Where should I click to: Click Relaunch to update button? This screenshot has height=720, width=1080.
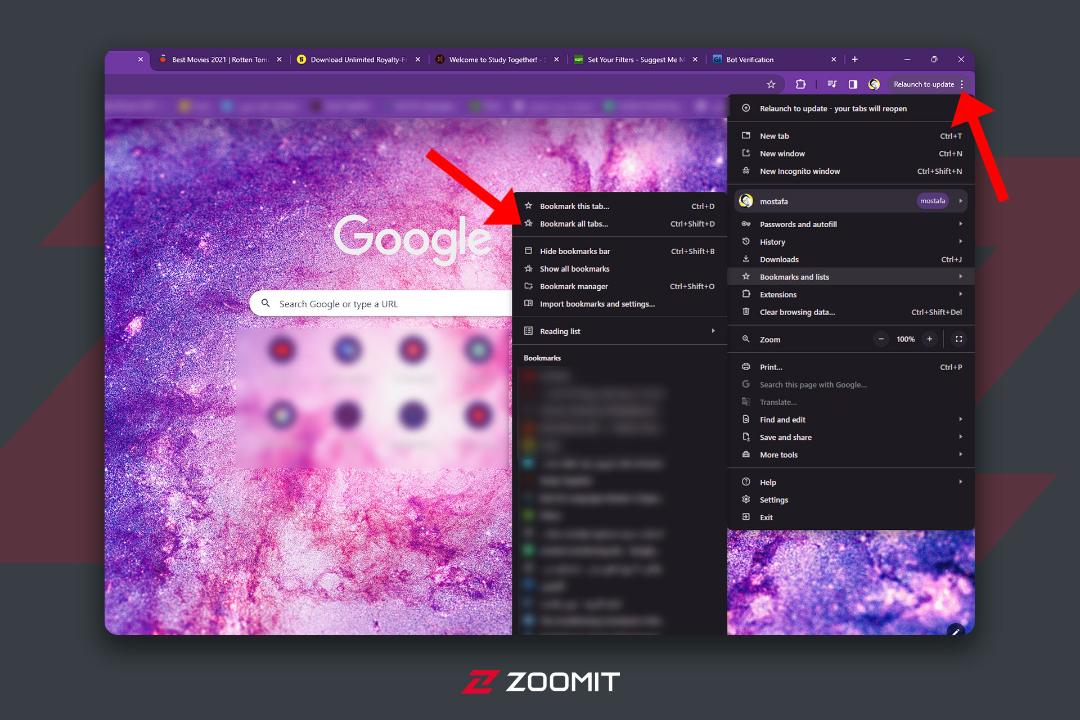tap(923, 84)
